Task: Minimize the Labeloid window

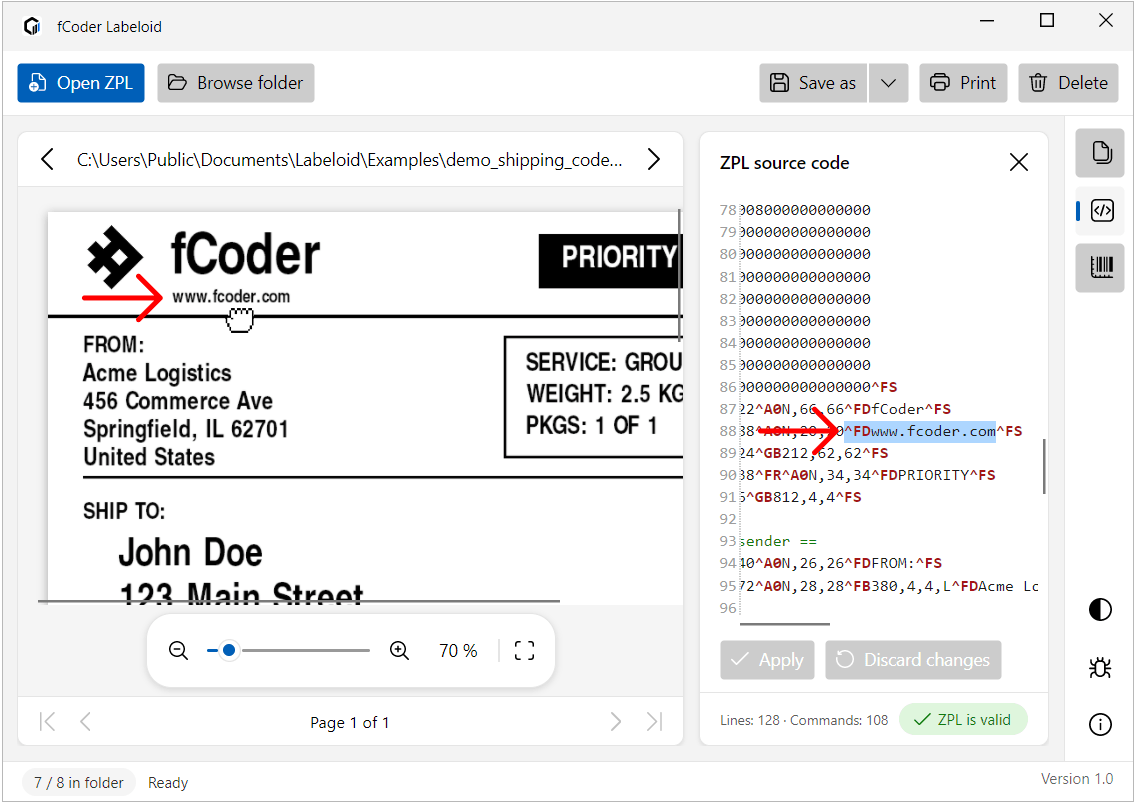Action: click(987, 20)
